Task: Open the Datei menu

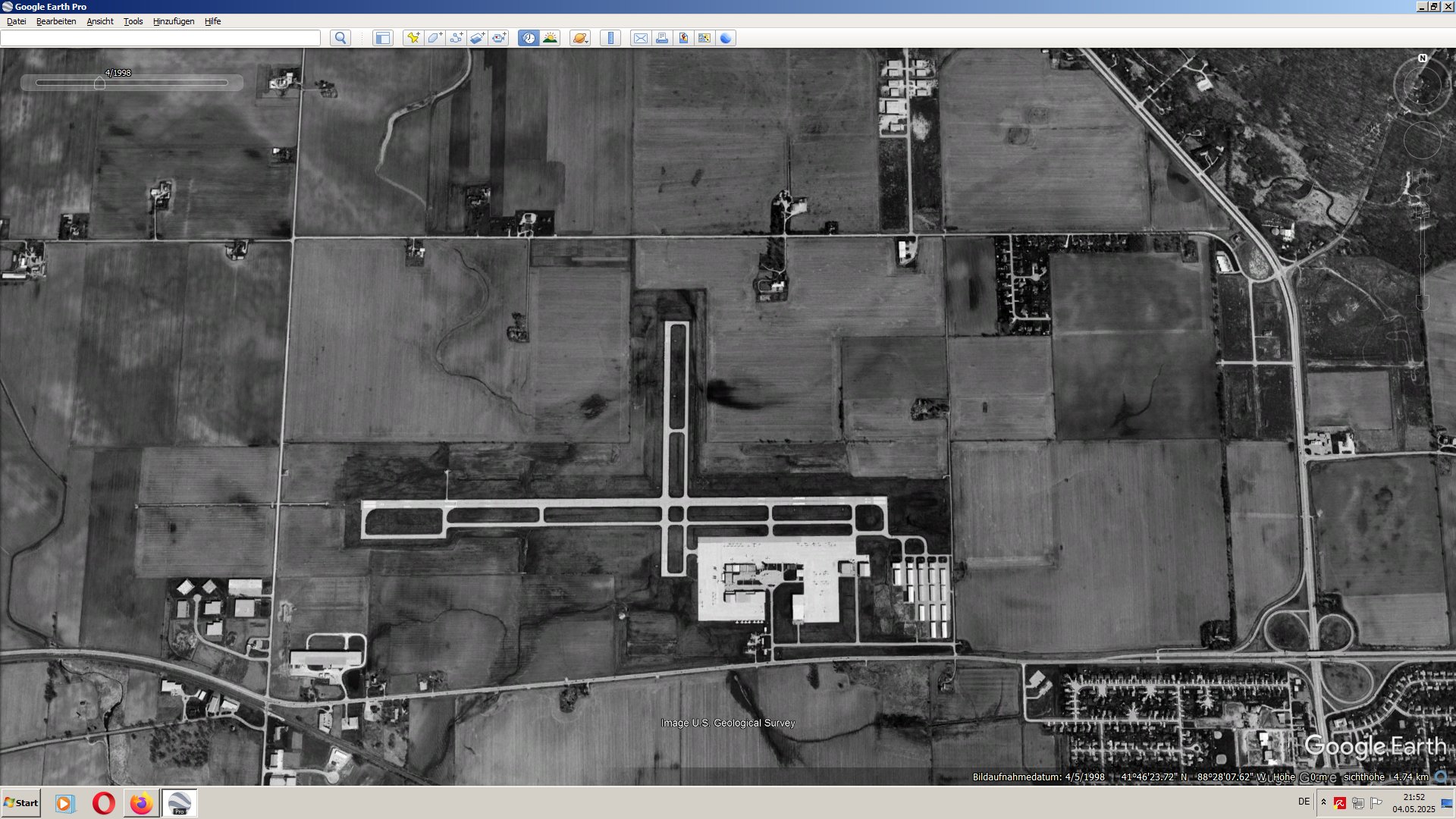Action: 17,21
